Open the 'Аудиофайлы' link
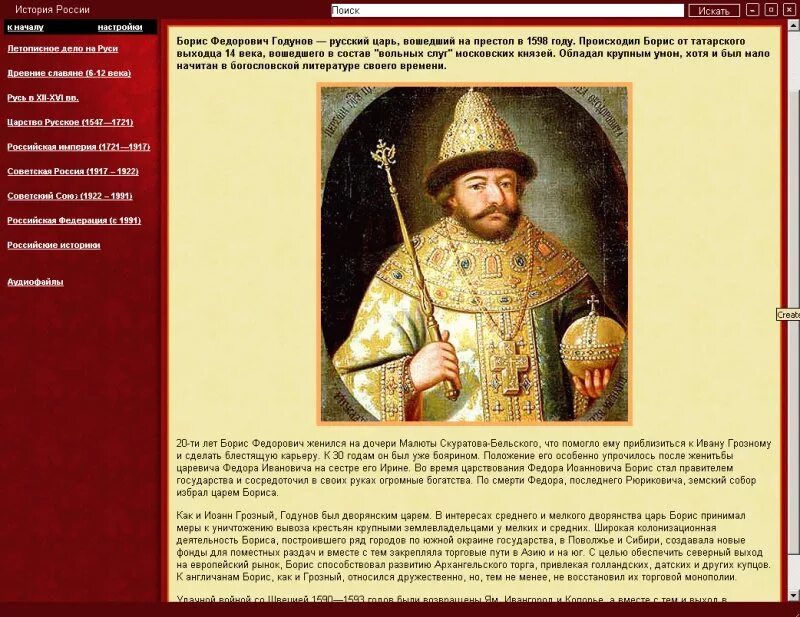This screenshot has height=617, width=800. 35,281
